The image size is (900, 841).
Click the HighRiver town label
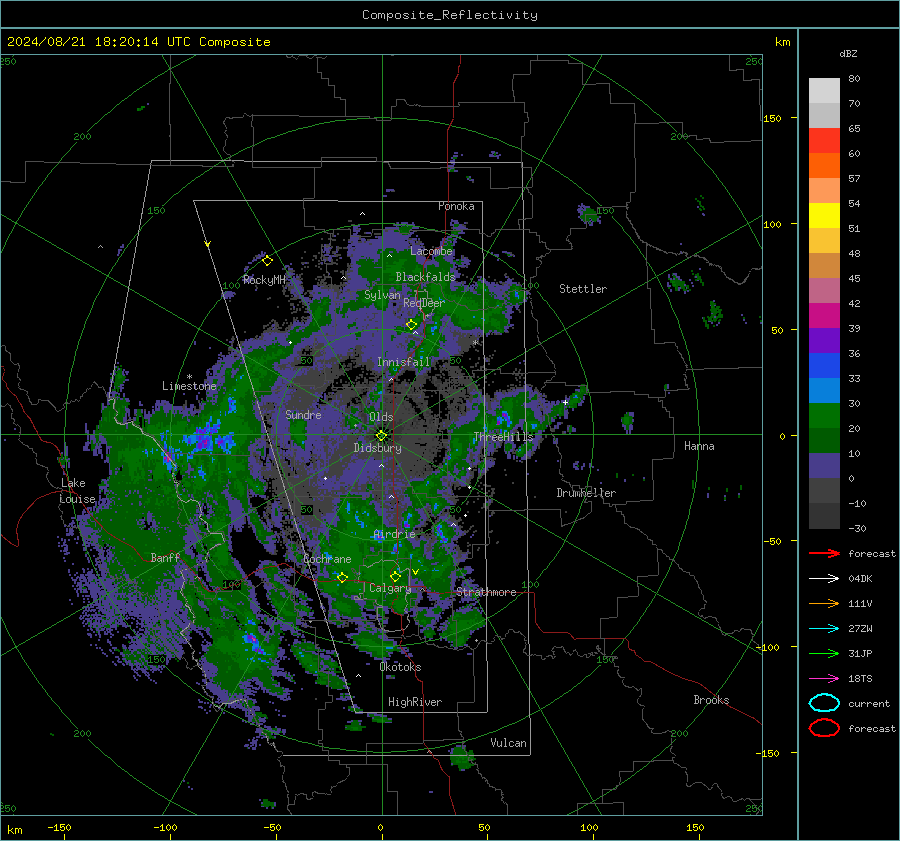pos(415,702)
